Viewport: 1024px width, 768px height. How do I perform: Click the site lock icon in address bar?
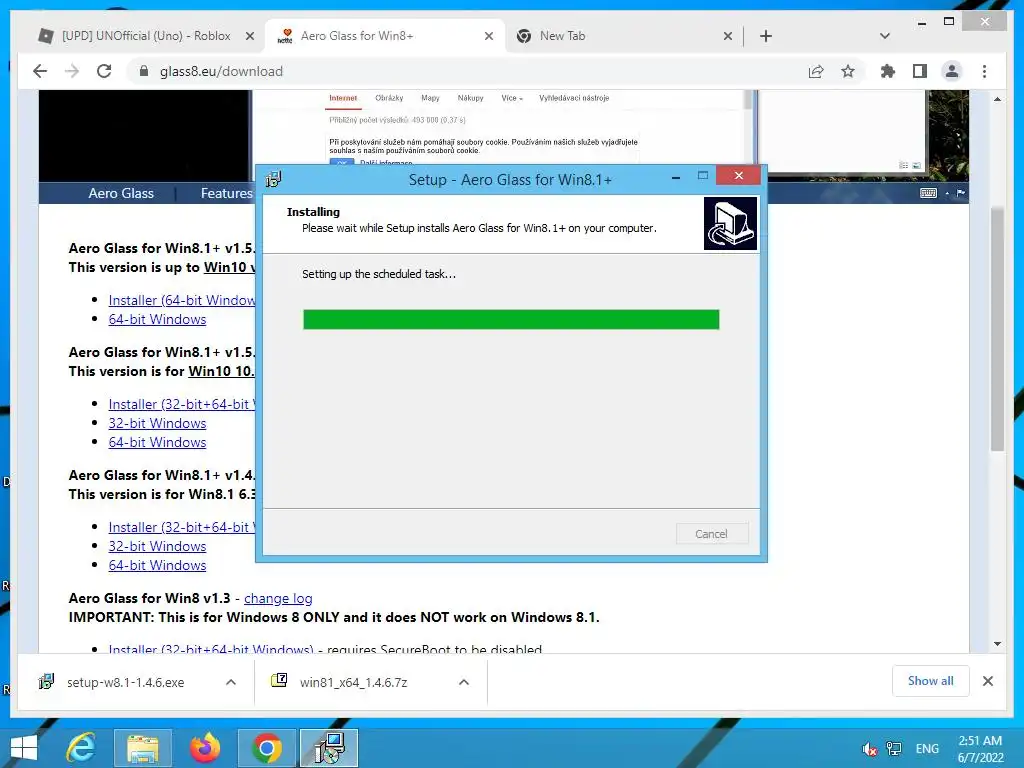[144, 71]
